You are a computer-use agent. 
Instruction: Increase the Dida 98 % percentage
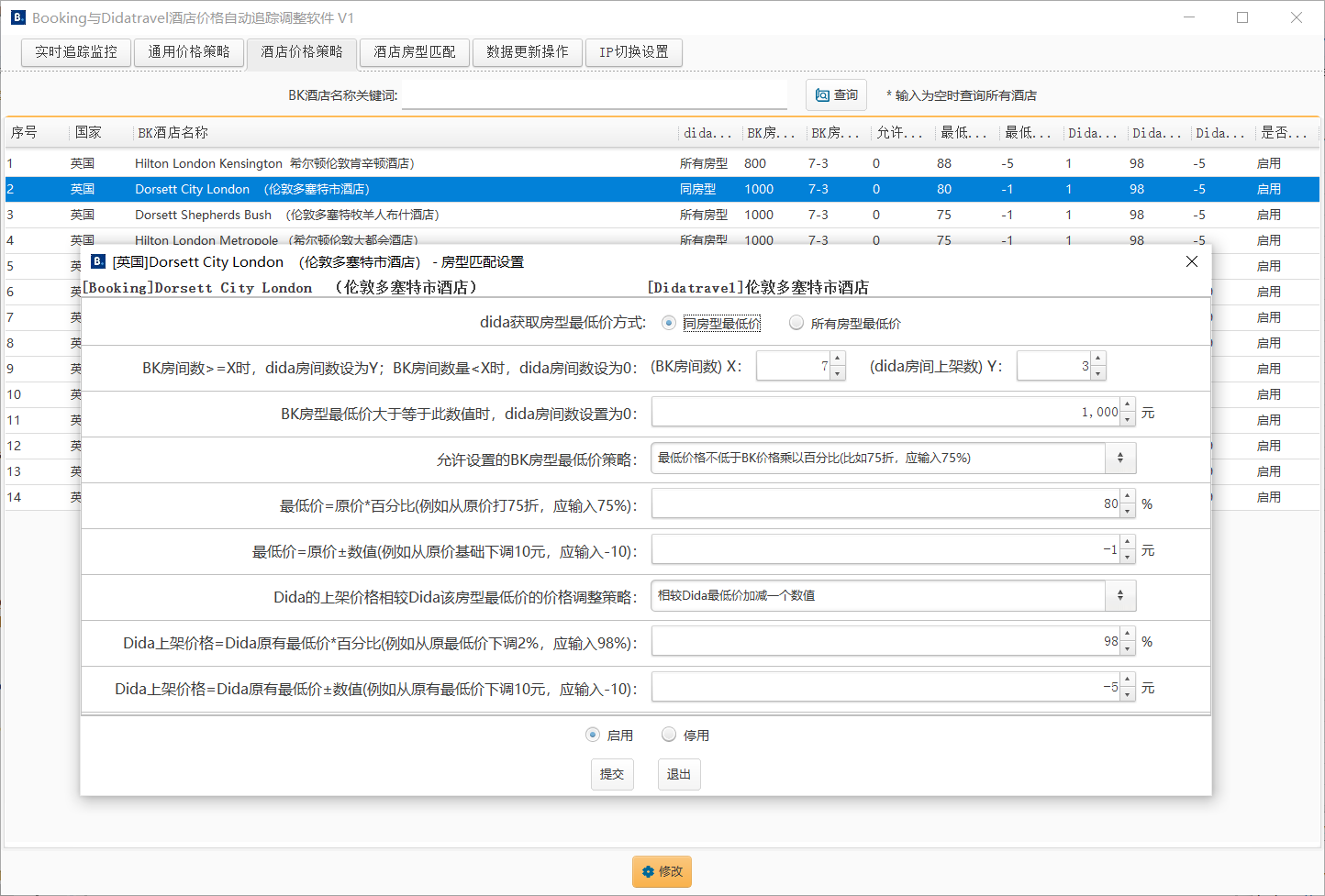pos(1129,634)
